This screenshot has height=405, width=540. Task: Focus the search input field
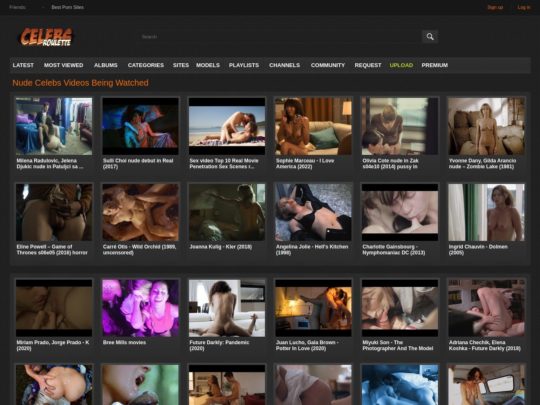[x=280, y=37]
